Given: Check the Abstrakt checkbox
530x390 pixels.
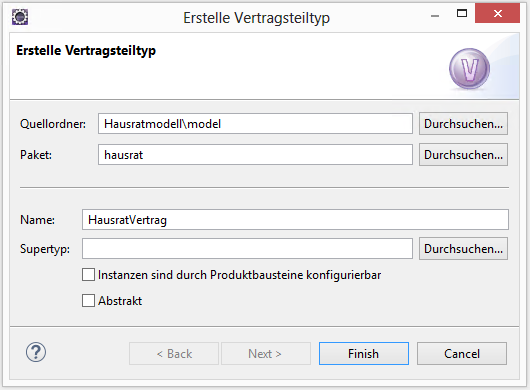Looking at the screenshot, I should click(89, 300).
